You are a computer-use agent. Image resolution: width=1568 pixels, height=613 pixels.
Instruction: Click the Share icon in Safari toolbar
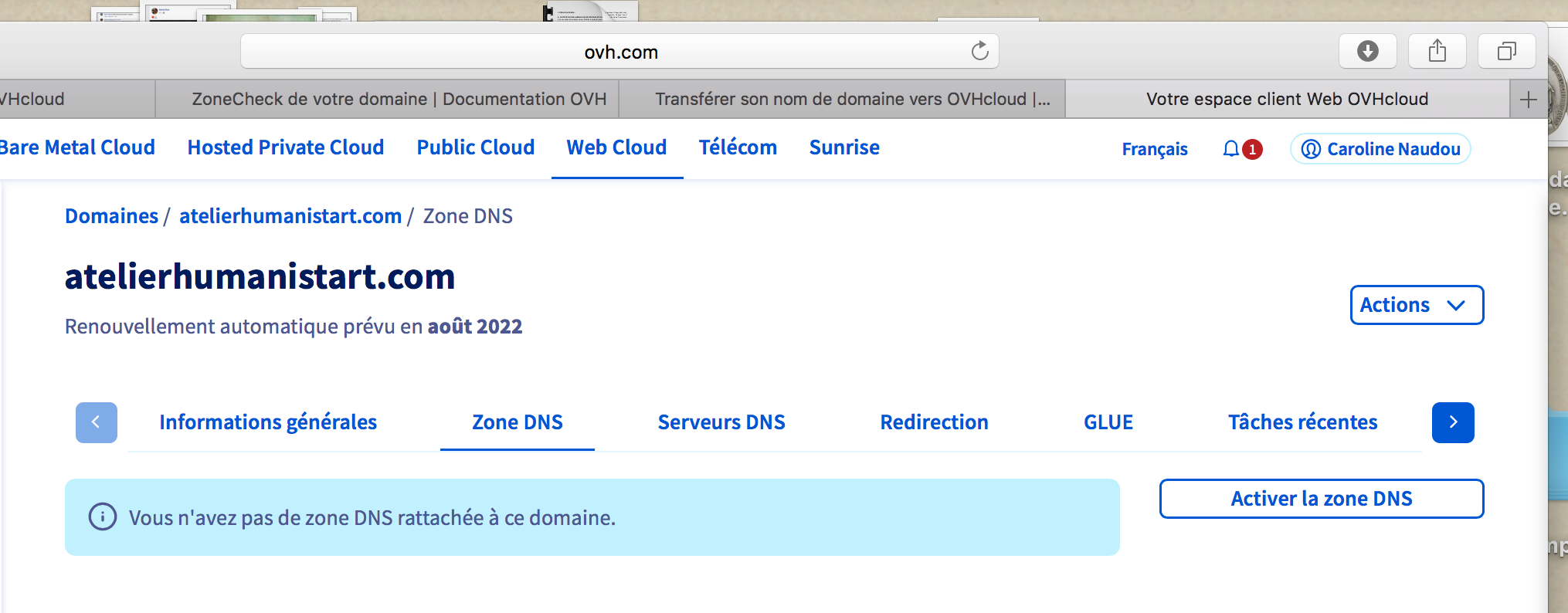click(x=1437, y=51)
